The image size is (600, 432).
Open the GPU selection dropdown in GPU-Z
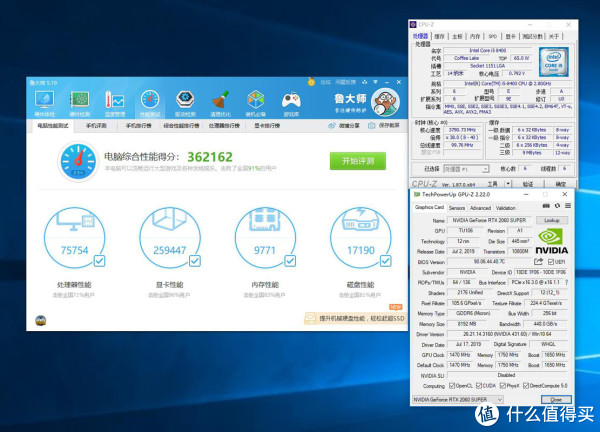tap(457, 399)
